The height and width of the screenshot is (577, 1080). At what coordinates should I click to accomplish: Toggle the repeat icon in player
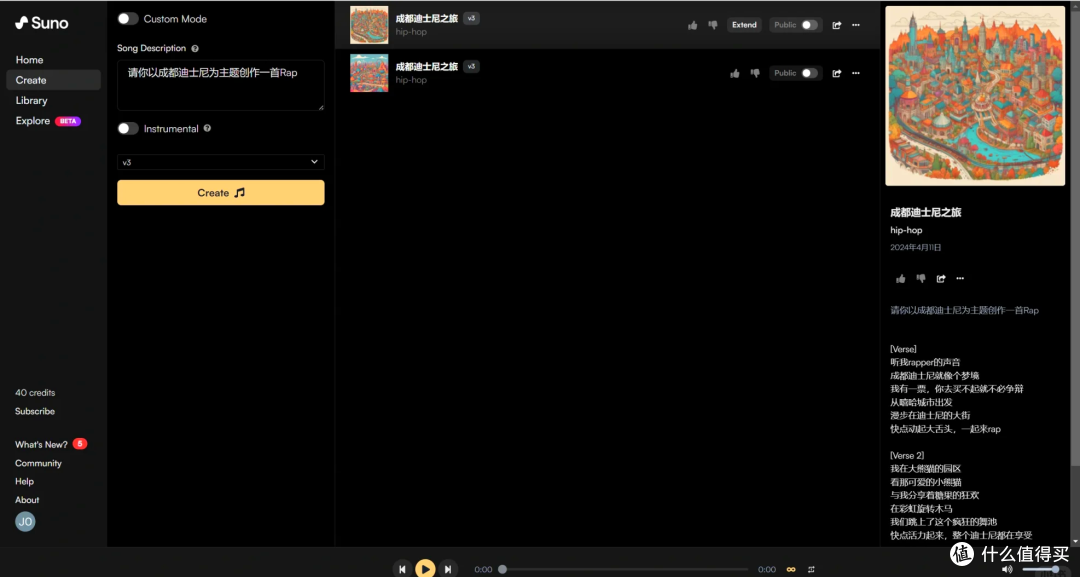(x=811, y=569)
